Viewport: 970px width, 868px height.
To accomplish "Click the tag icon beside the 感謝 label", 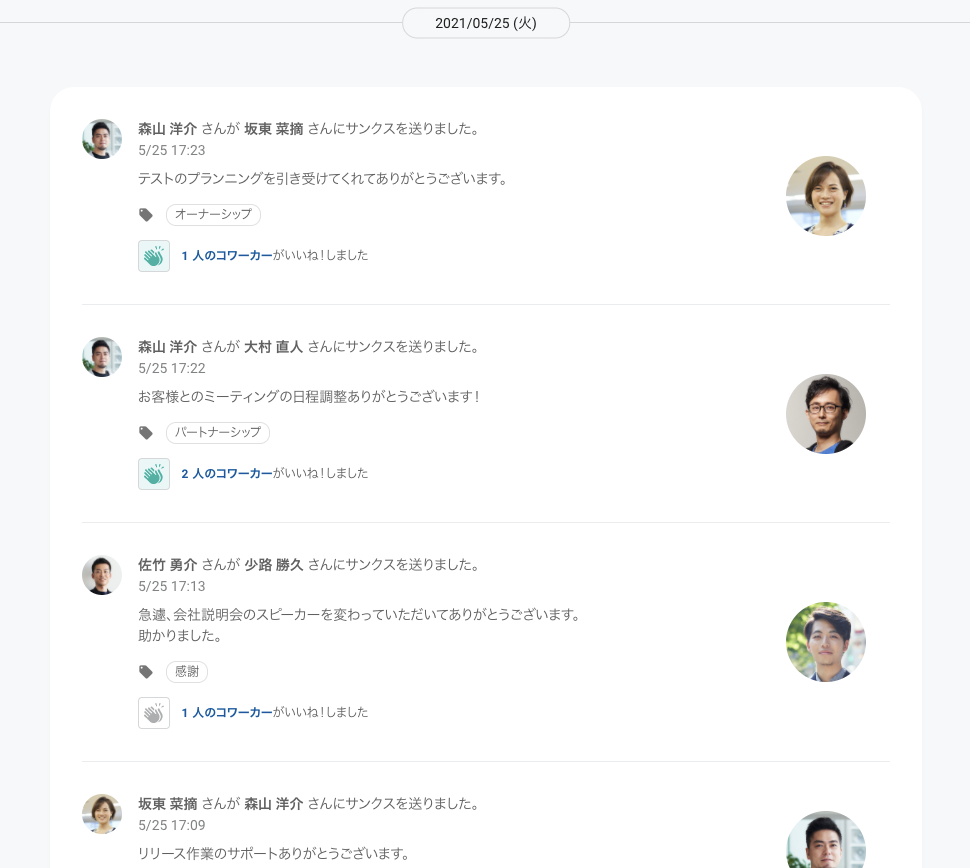I will 146,672.
